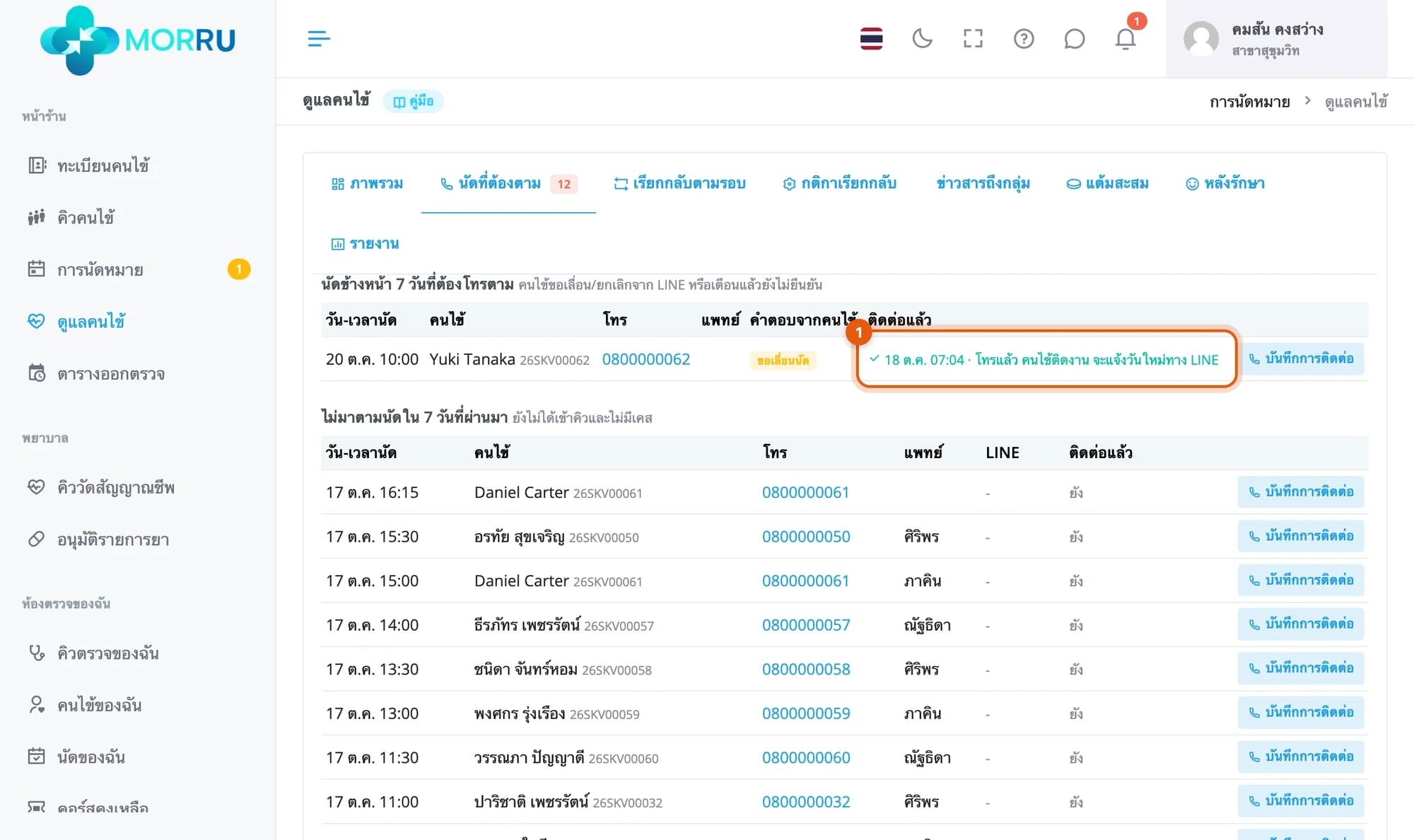1414x840 pixels.
Task: Open คนไข้ของฉัน sidebar item
Action: tap(99, 705)
